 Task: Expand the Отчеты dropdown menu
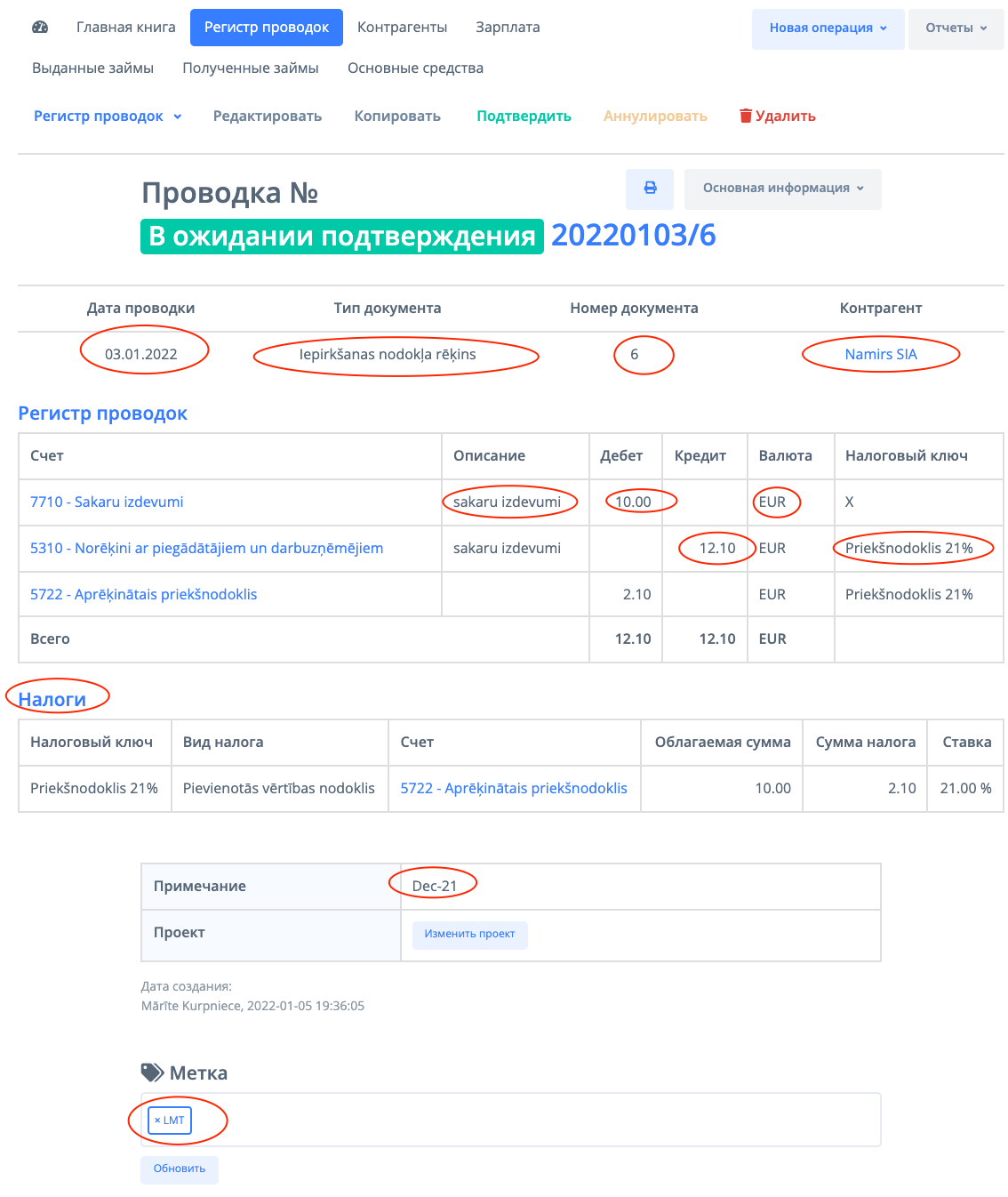pos(956,28)
